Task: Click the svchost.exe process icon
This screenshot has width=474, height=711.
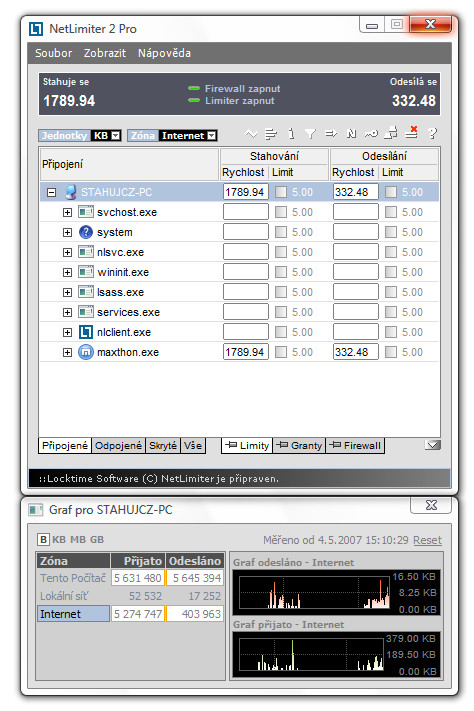Action: pos(86,212)
